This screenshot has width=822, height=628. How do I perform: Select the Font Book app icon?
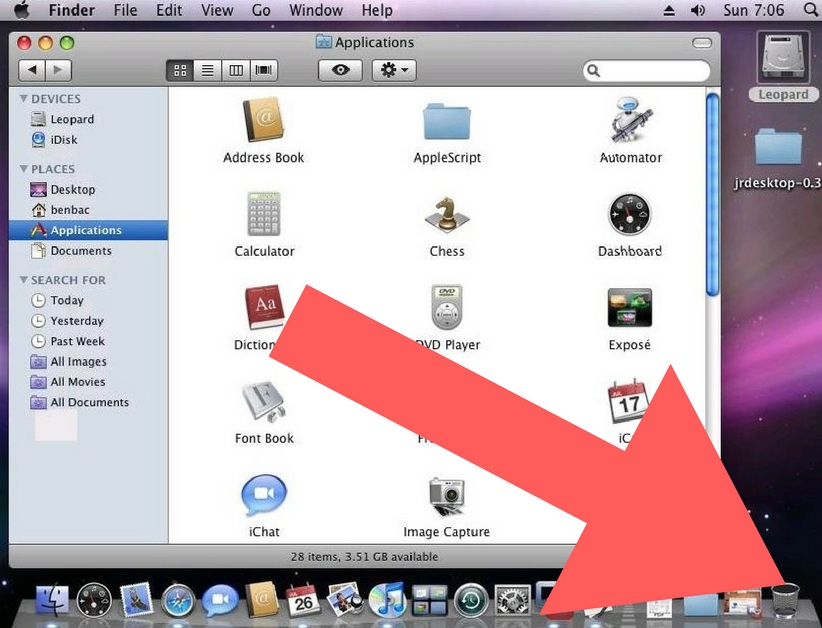tap(264, 402)
